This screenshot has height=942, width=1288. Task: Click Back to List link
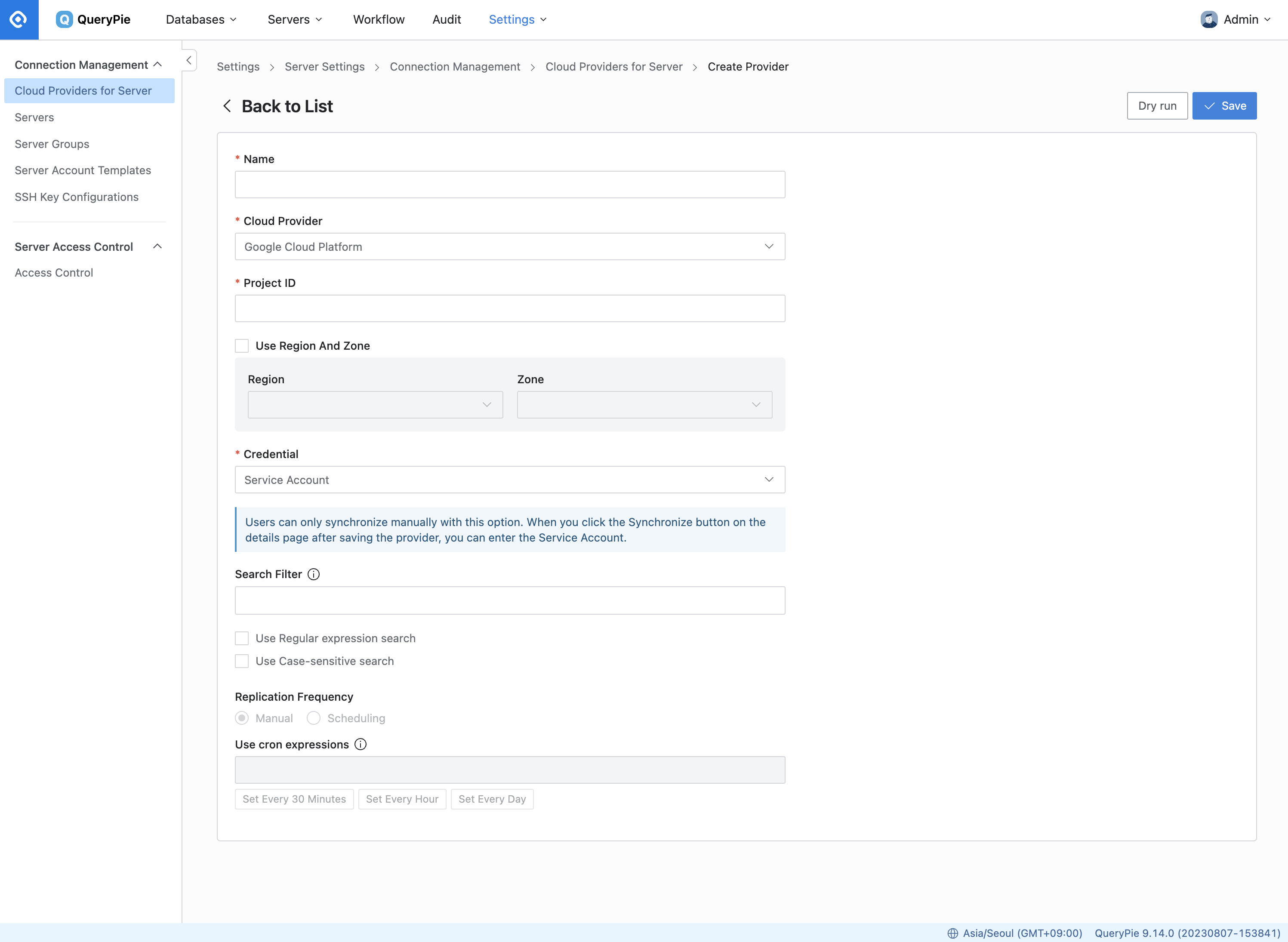click(287, 106)
